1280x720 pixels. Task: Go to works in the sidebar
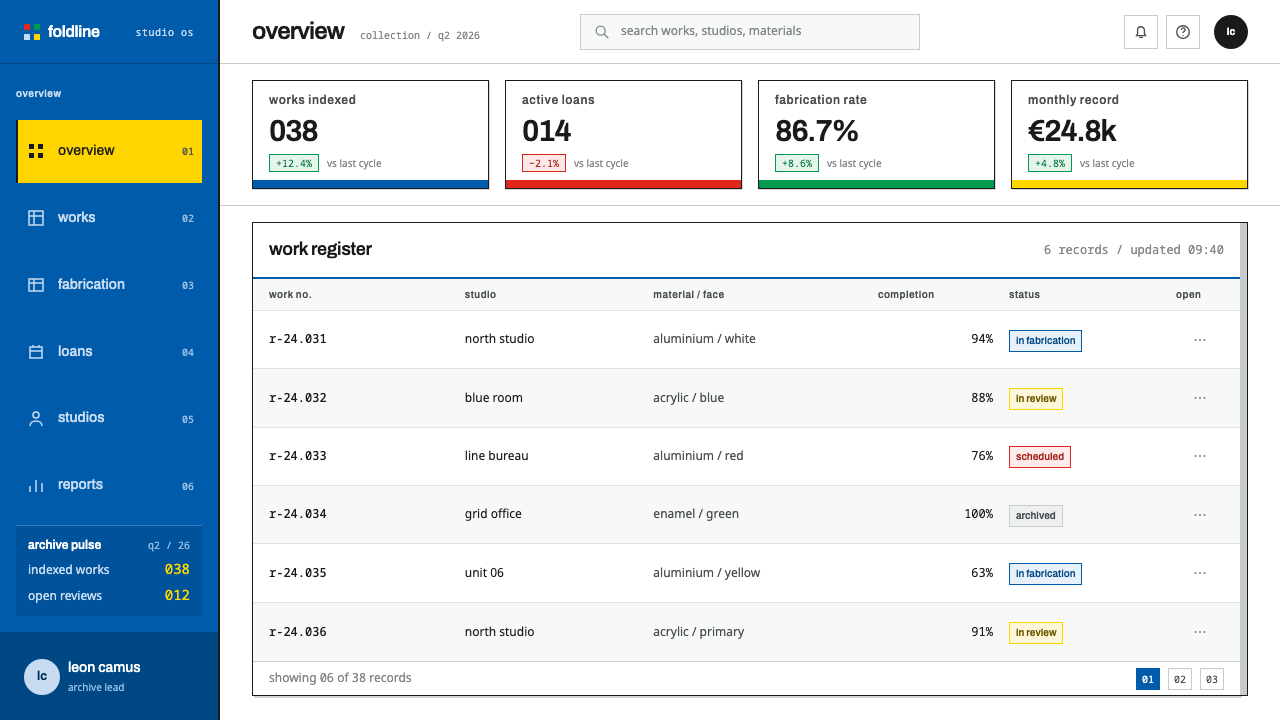[x=109, y=218]
